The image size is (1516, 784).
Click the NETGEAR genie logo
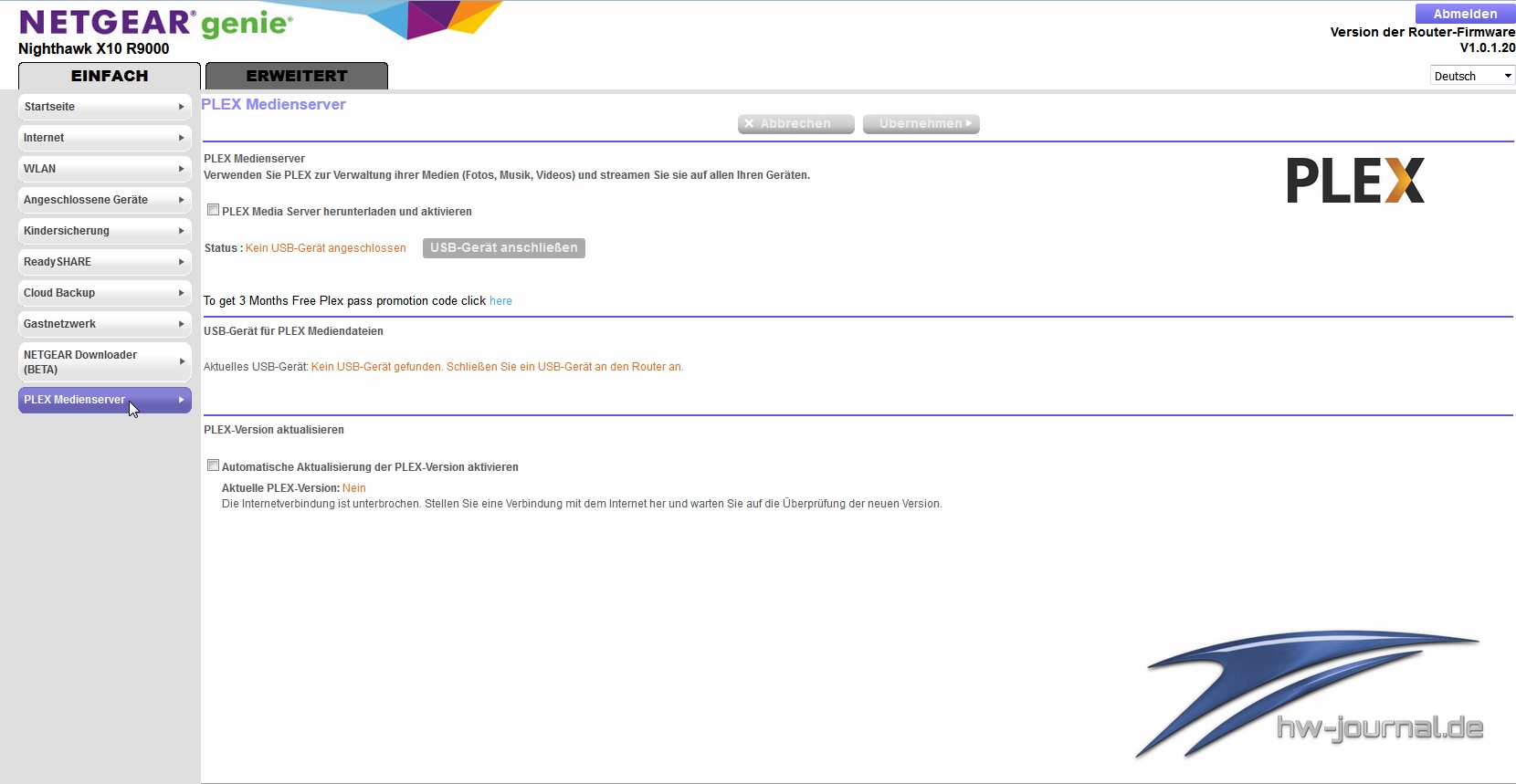pos(155,23)
